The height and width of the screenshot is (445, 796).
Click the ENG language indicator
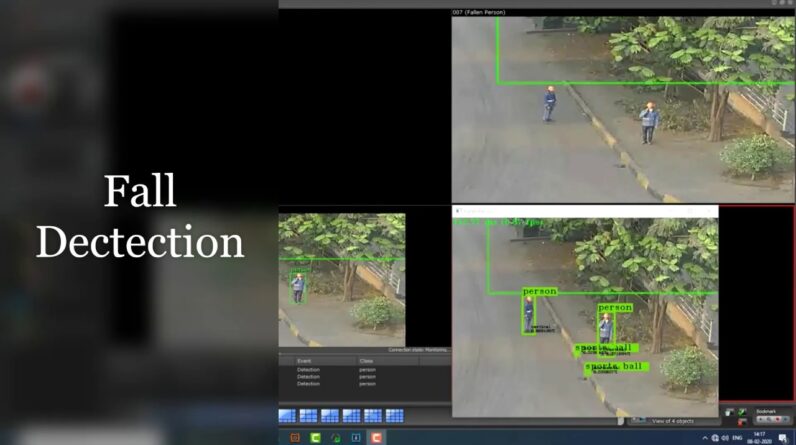(738, 438)
